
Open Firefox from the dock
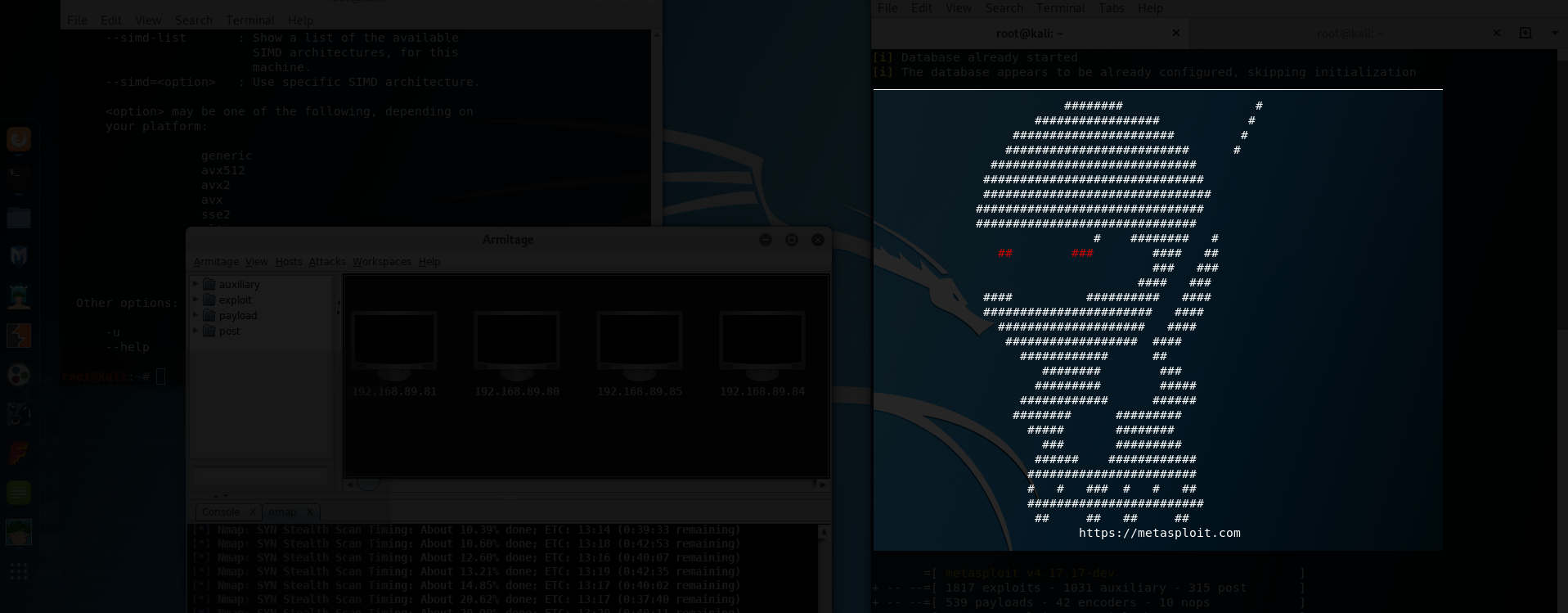19,139
